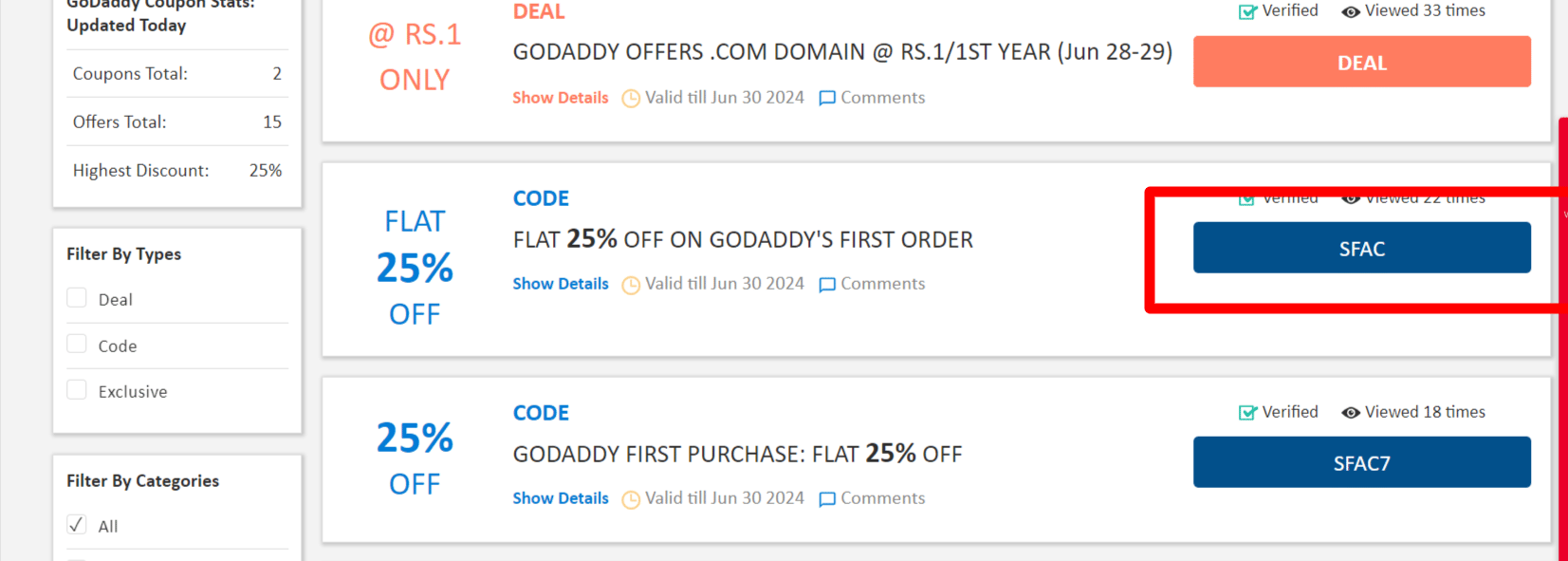Check the Exclusive filter checkbox
Screen dimensions: 1568x561
click(77, 390)
